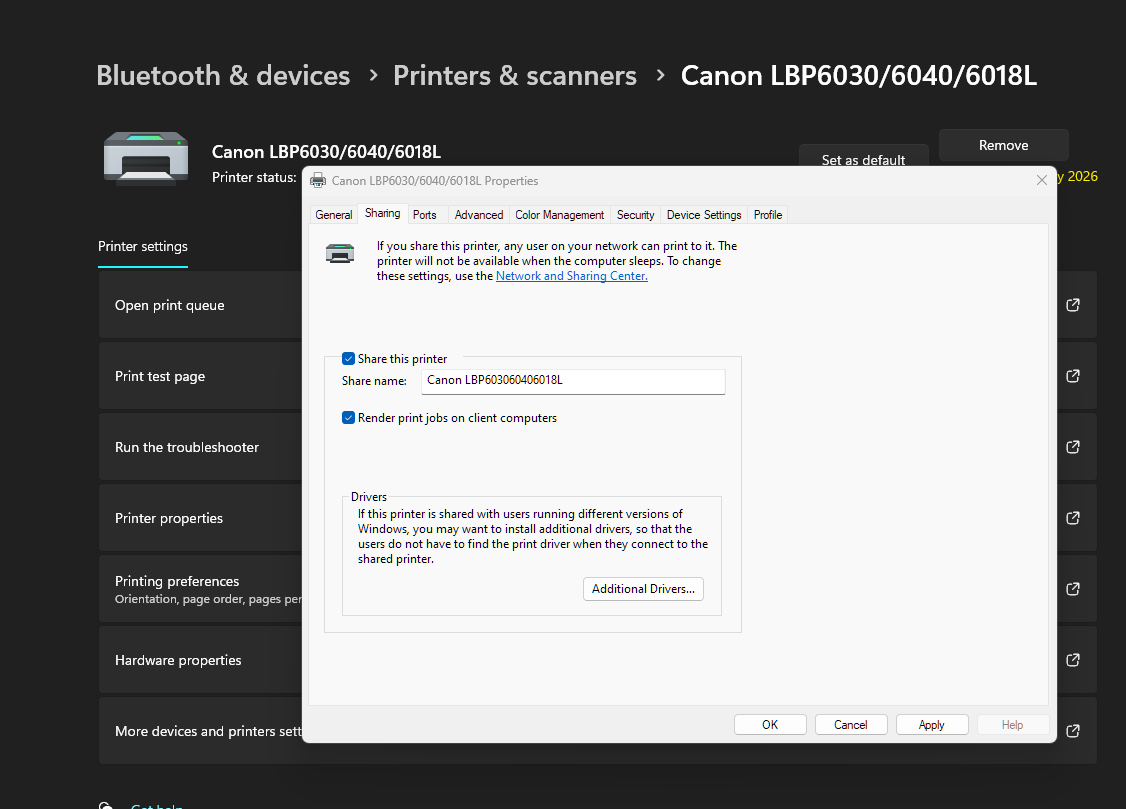Click the Set as default button
This screenshot has width=1126, height=809.
pos(863,157)
